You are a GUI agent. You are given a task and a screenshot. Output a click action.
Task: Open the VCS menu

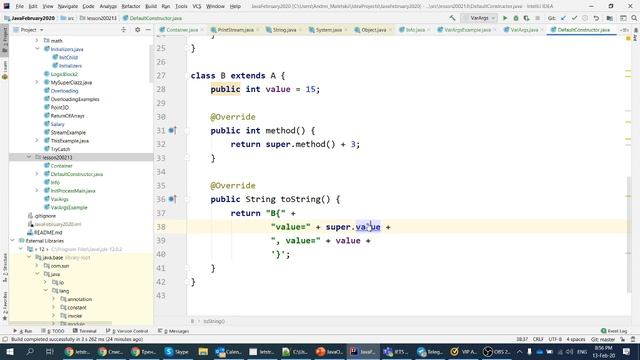[197, 6]
